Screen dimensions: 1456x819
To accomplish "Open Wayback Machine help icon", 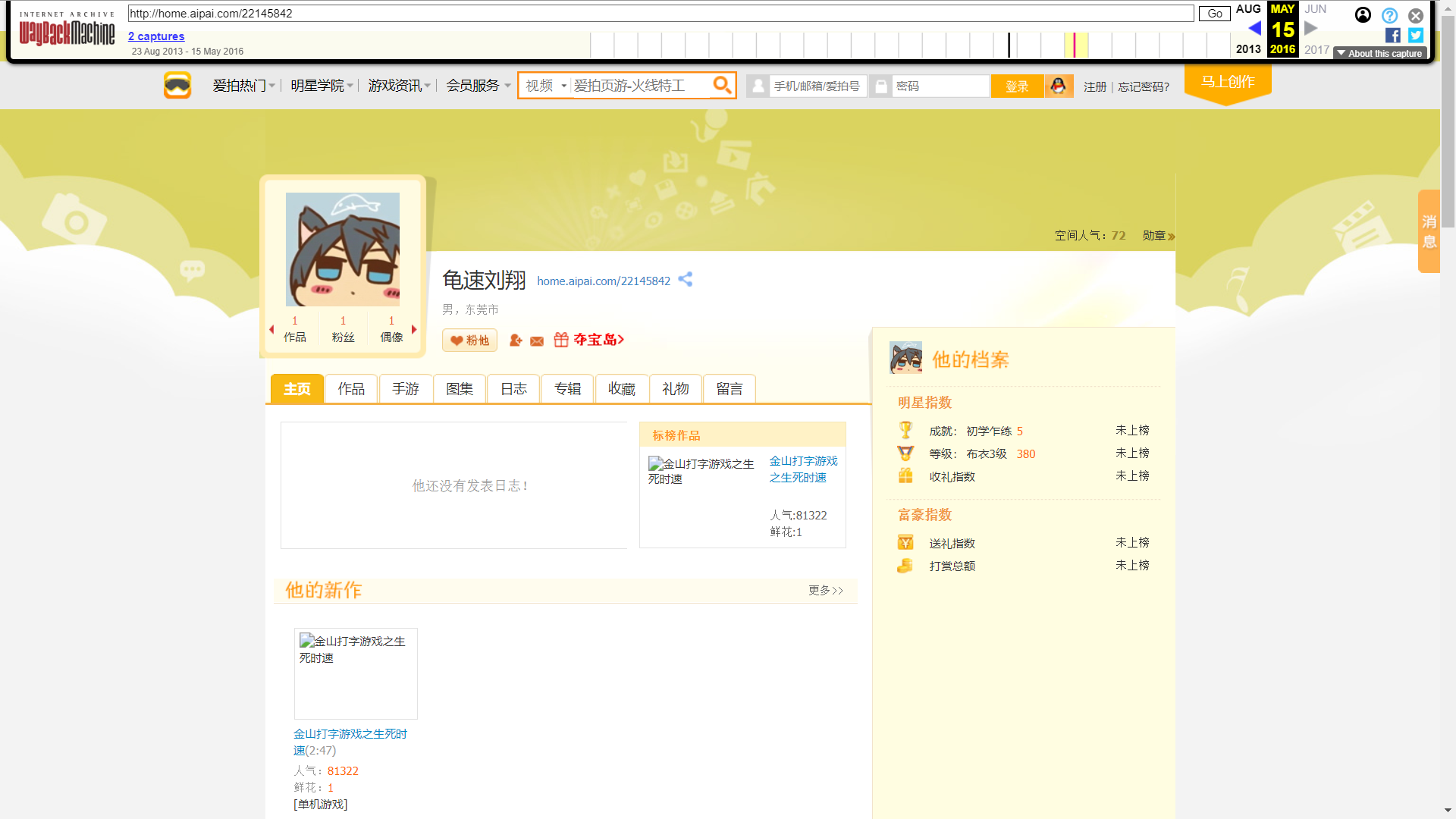I will pyautogui.click(x=1389, y=15).
